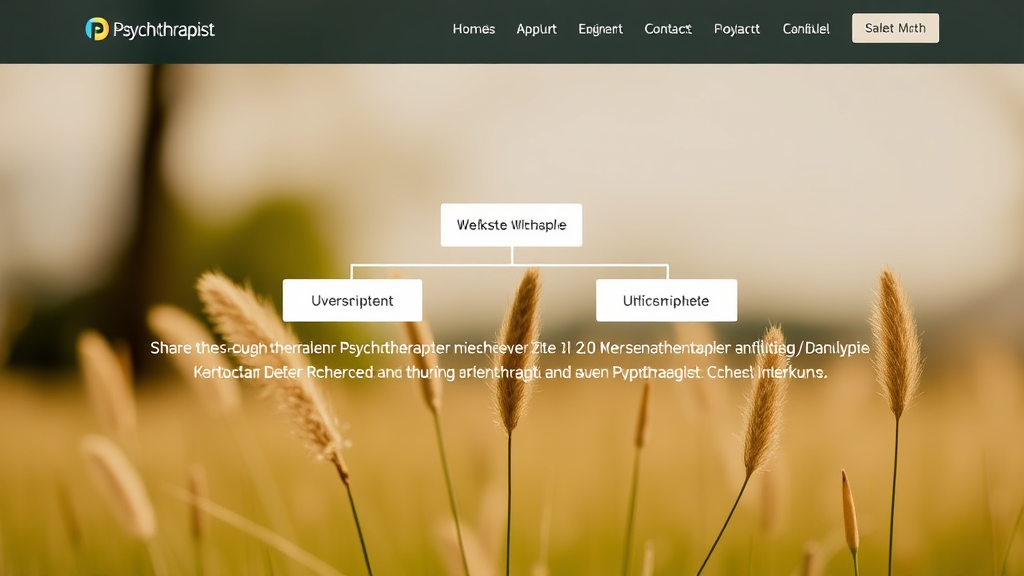1024x576 pixels.
Task: Select the Appurt nav link
Action: pos(536,29)
